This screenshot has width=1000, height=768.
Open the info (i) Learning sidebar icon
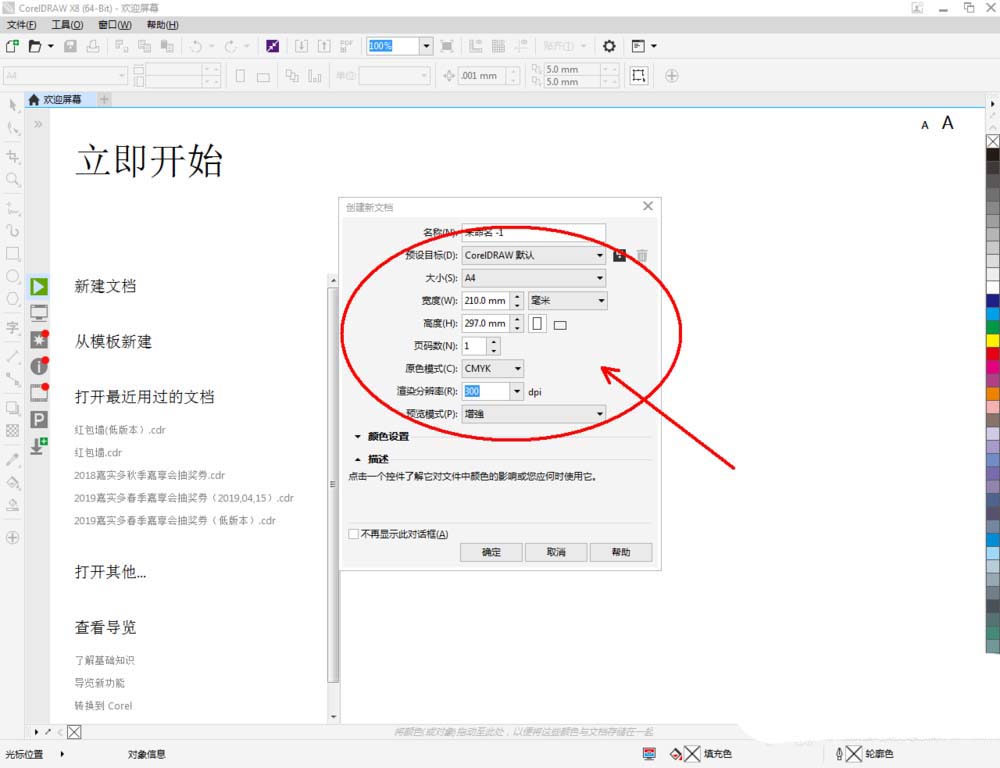tap(39, 366)
